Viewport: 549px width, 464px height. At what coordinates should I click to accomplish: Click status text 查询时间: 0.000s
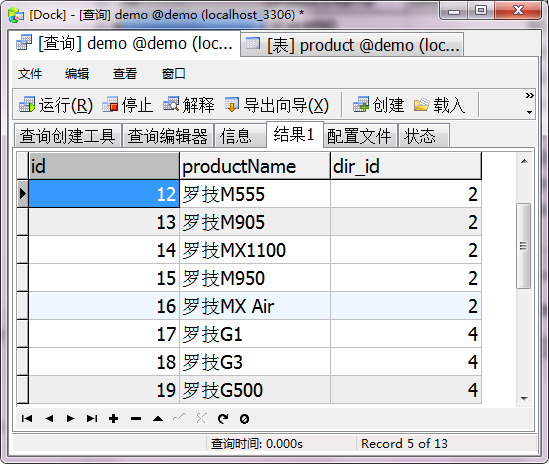pyautogui.click(x=257, y=444)
